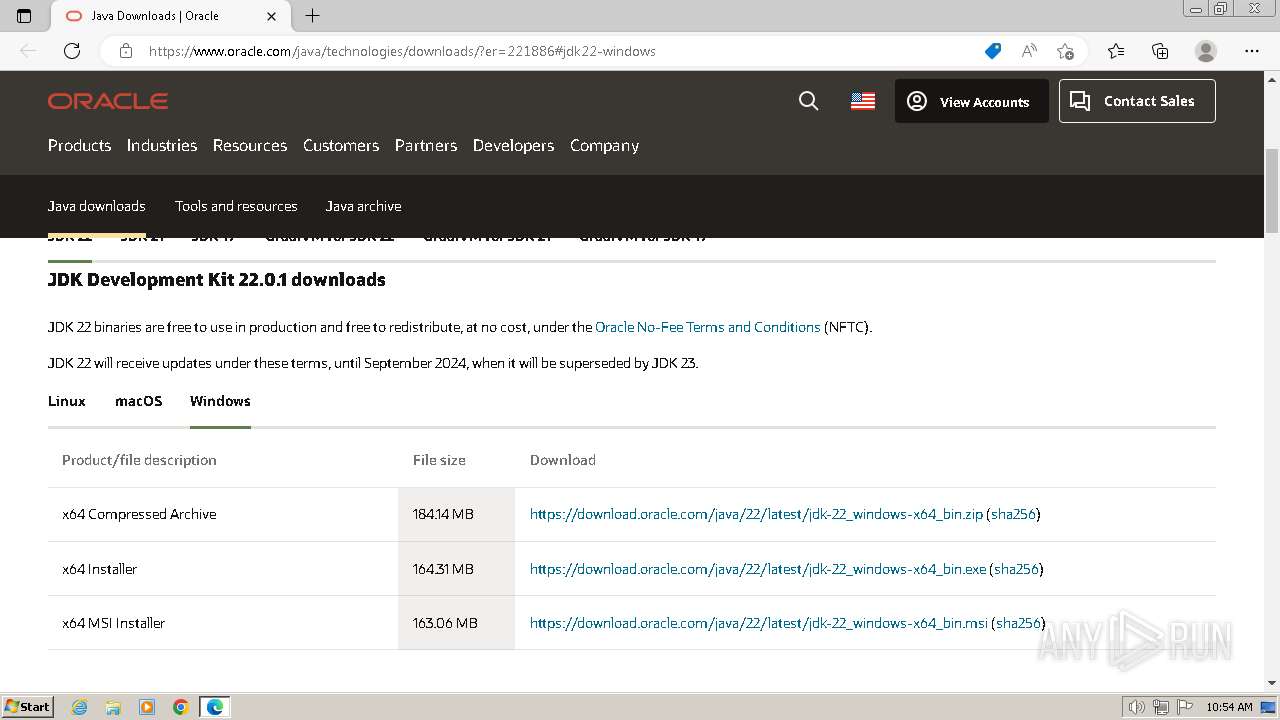Open Oracle No-Fee Terms and Conditions link
The height and width of the screenshot is (720, 1280).
pyautogui.click(x=707, y=327)
